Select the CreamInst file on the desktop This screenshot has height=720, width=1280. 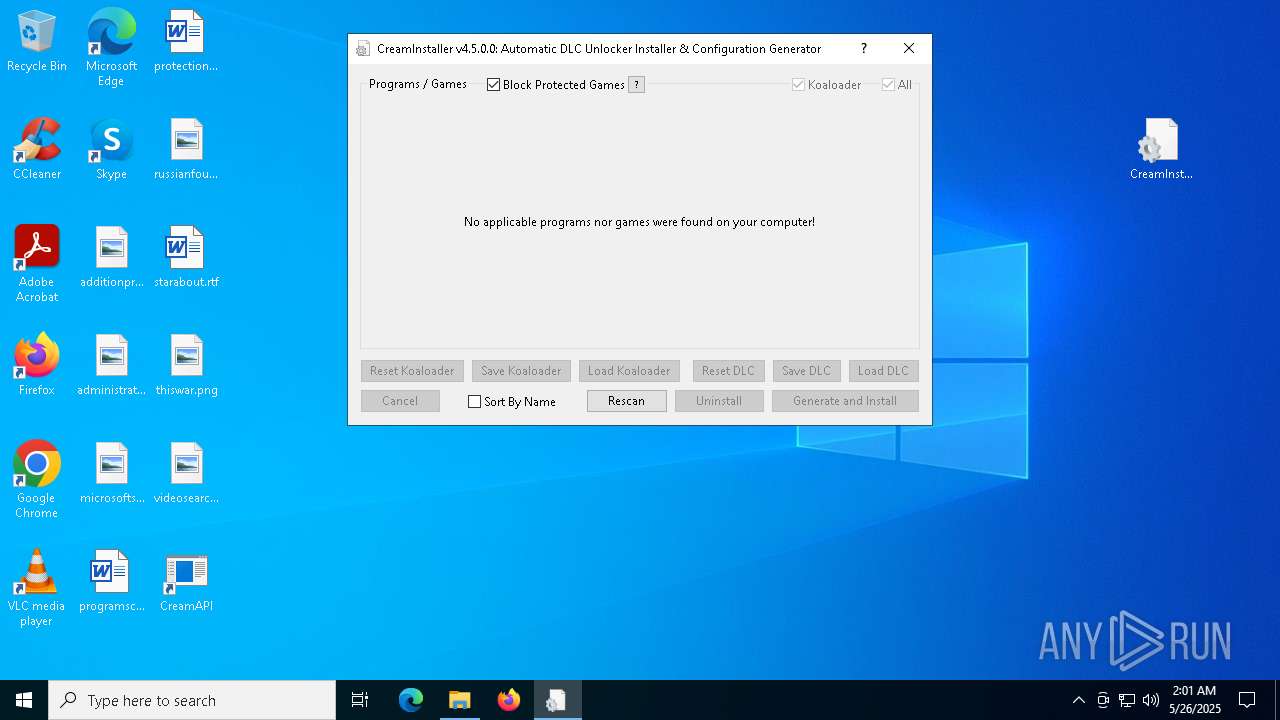pos(1161,150)
